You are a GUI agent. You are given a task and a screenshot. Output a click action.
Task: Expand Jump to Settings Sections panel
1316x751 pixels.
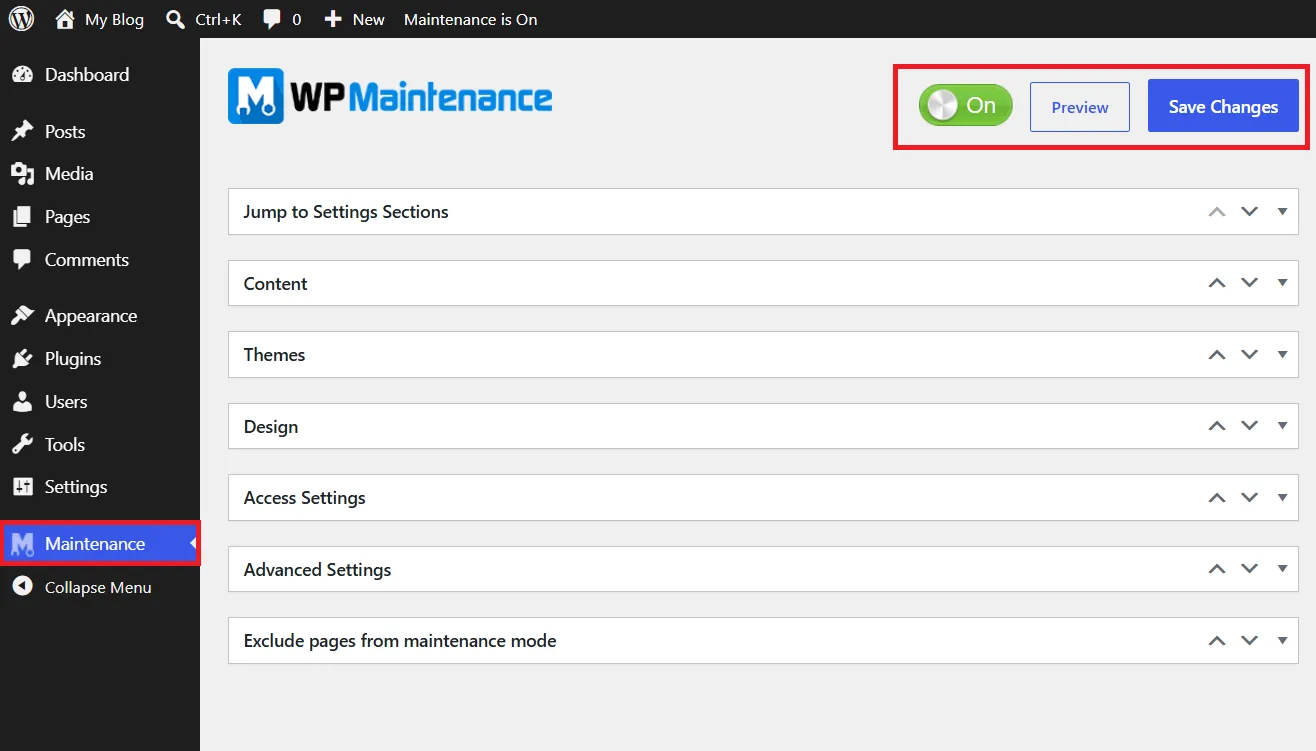coord(1282,211)
